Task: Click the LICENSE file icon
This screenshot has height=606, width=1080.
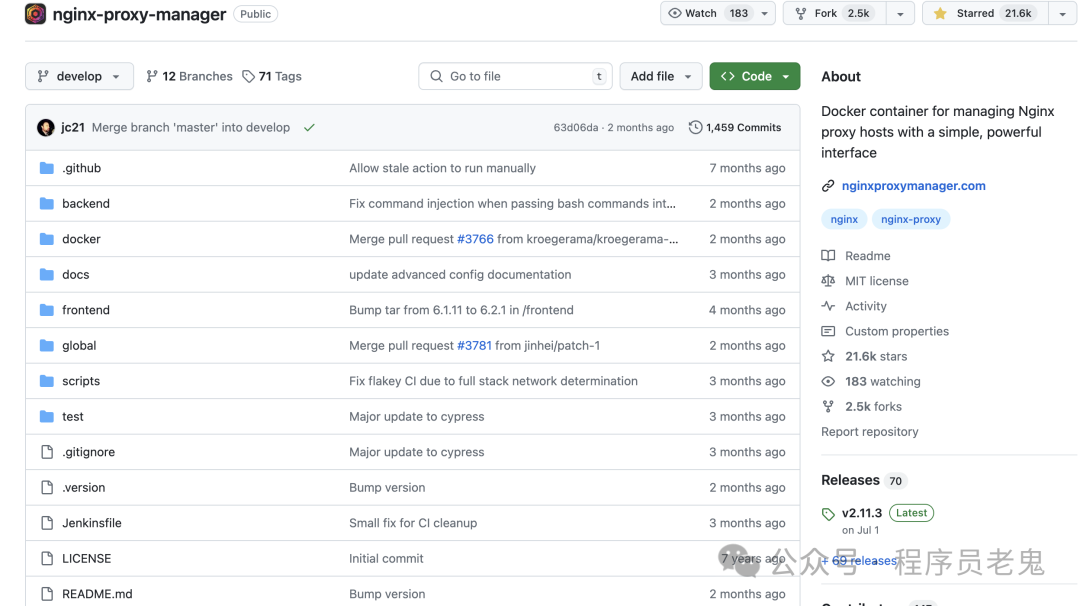Action: (x=47, y=558)
